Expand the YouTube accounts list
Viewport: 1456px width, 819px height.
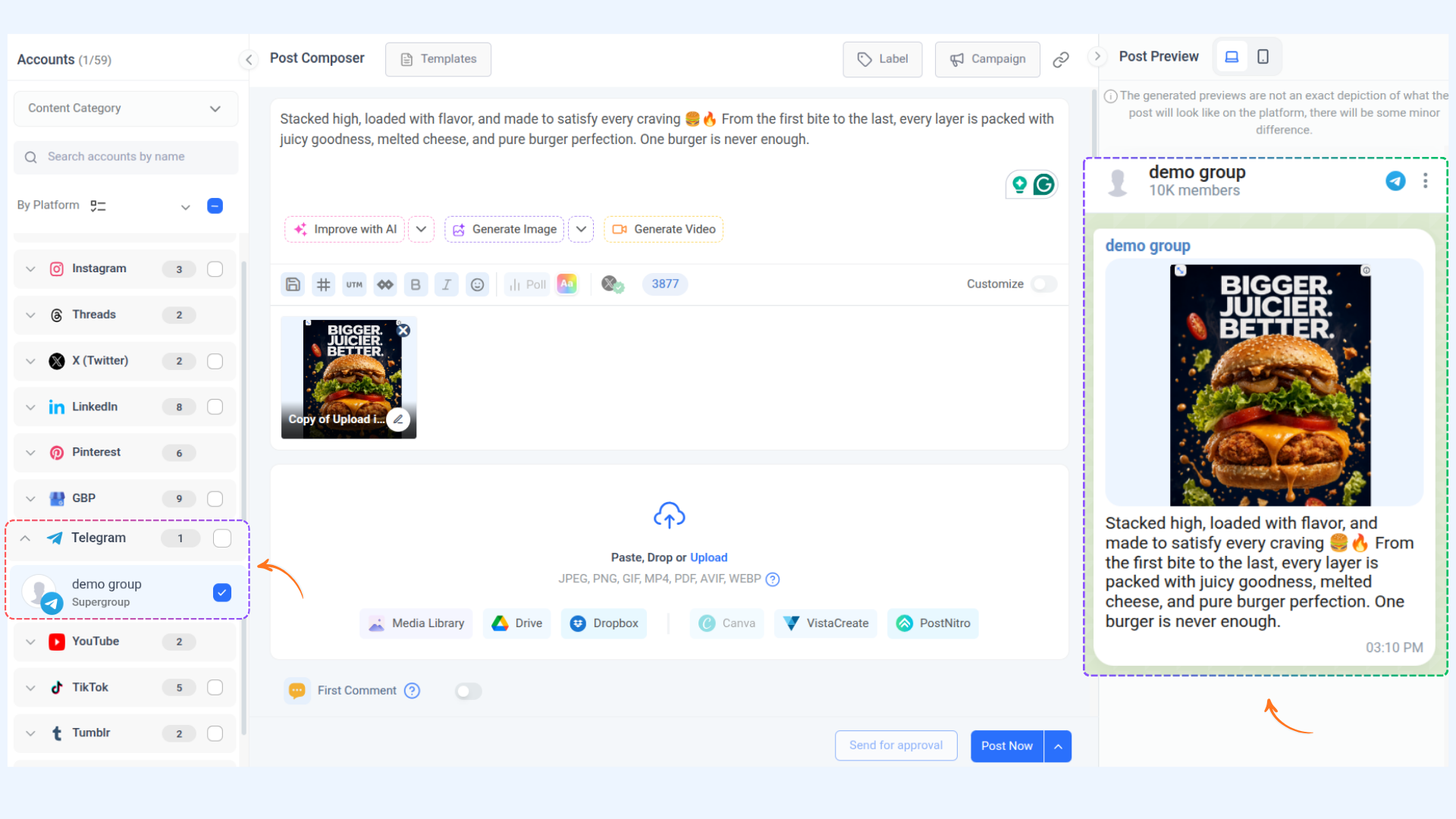click(30, 642)
